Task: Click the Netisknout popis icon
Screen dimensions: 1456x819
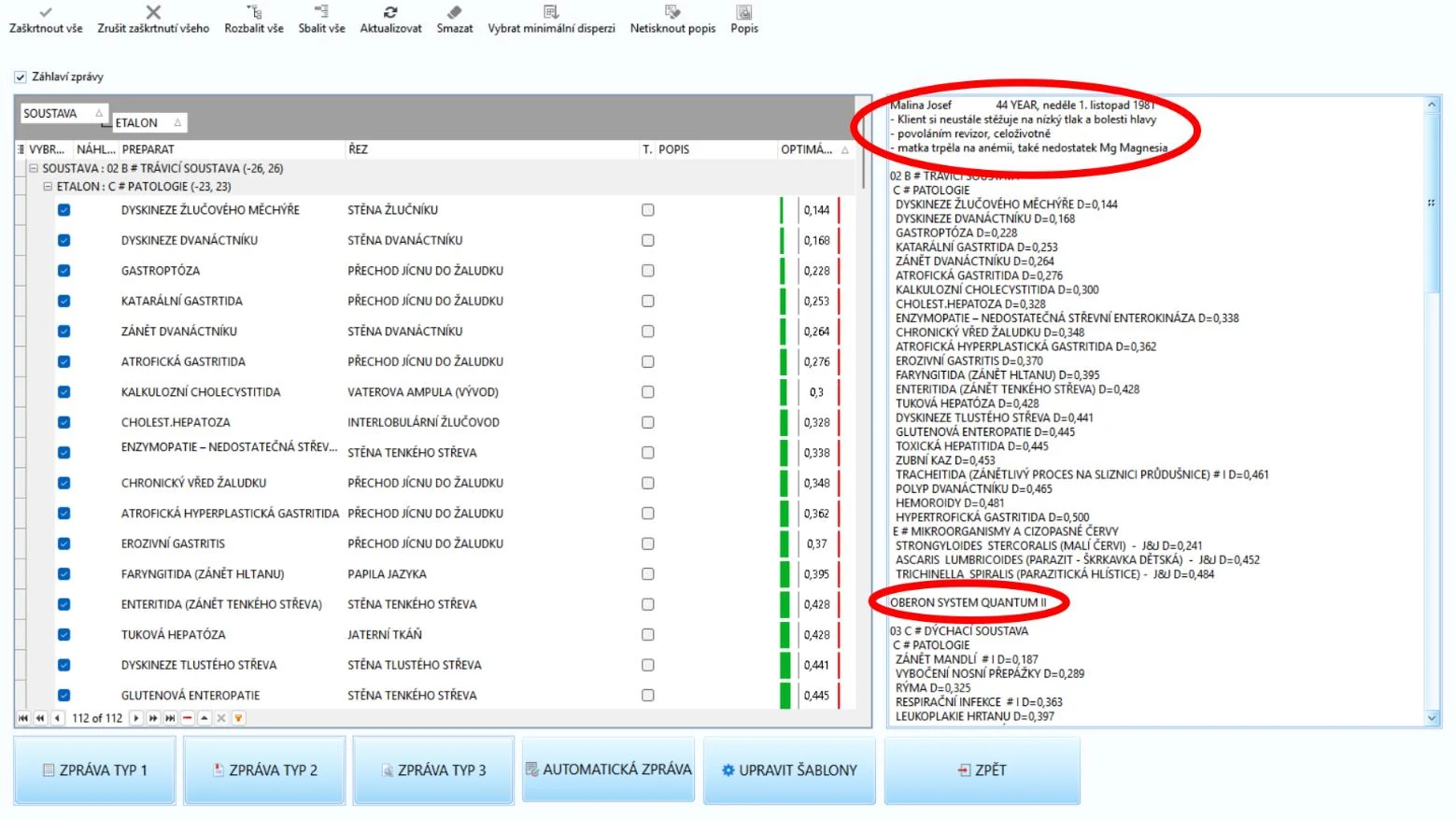Action: click(672, 12)
